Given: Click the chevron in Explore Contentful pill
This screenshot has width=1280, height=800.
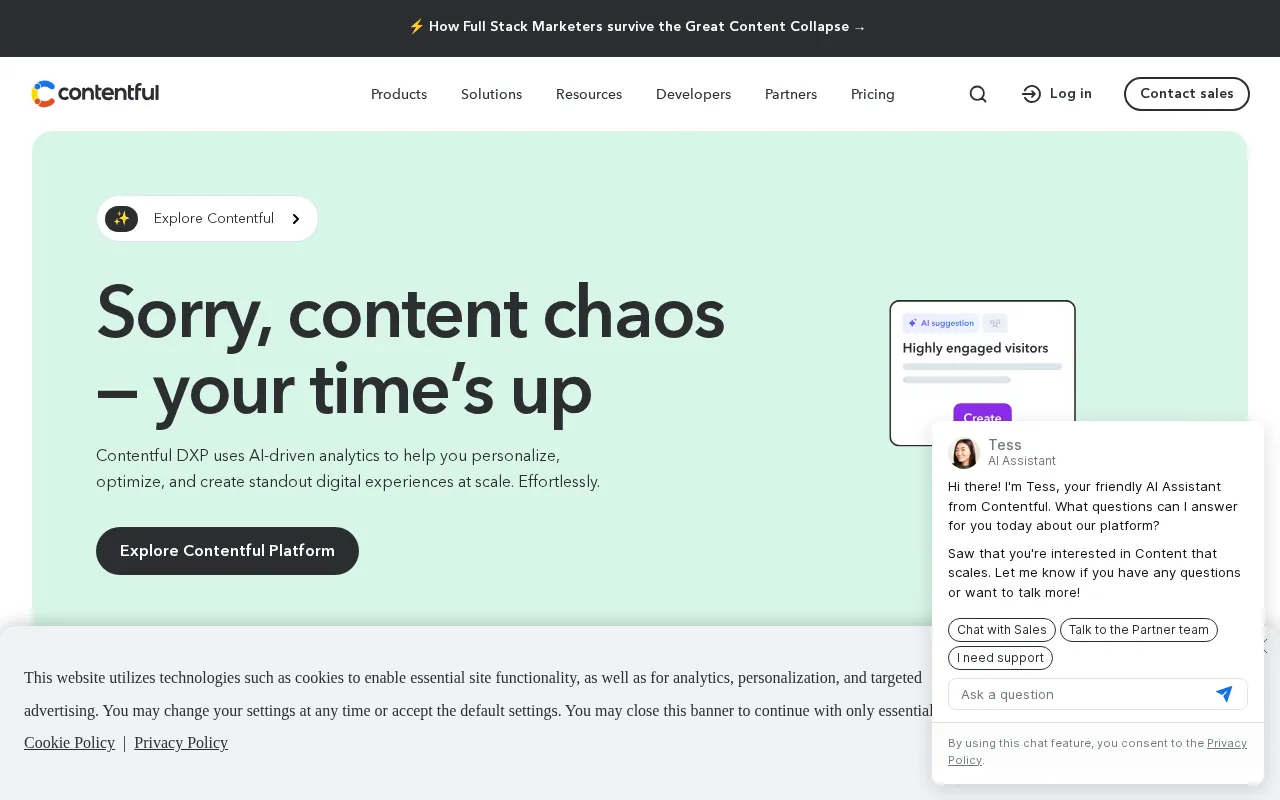Looking at the screenshot, I should [x=296, y=219].
